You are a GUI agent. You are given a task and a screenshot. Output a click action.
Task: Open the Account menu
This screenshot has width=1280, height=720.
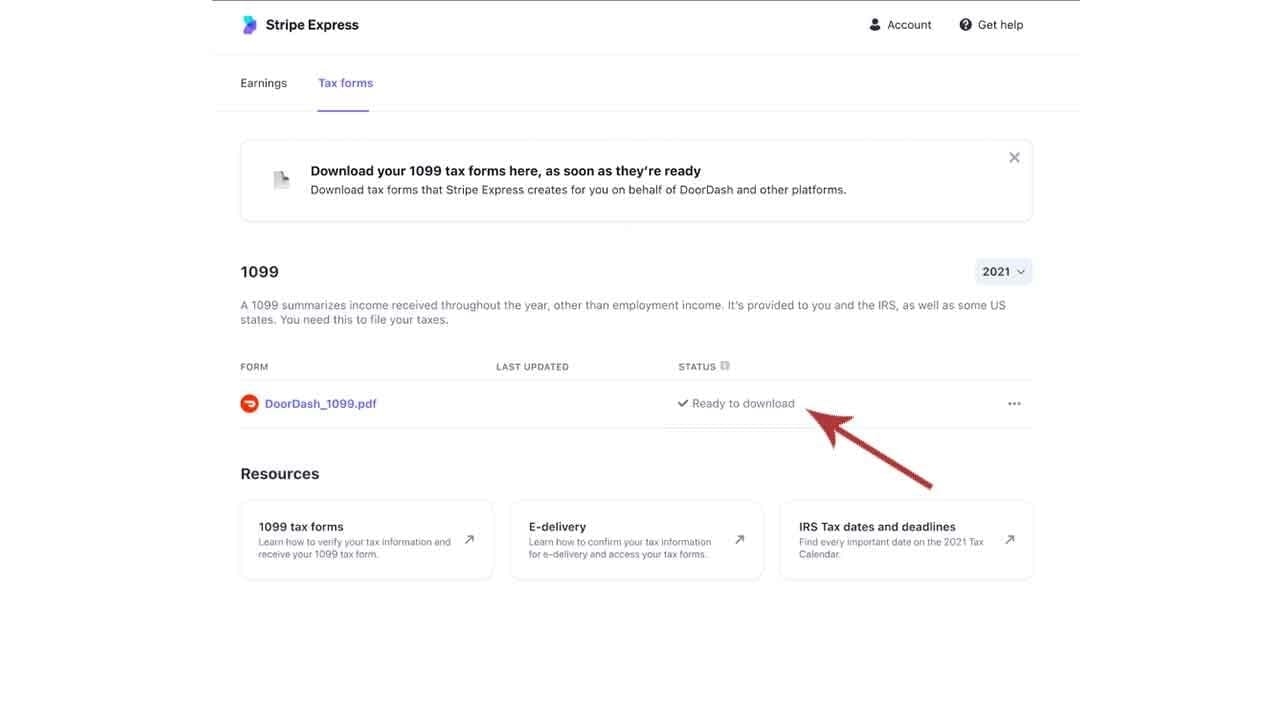click(900, 25)
